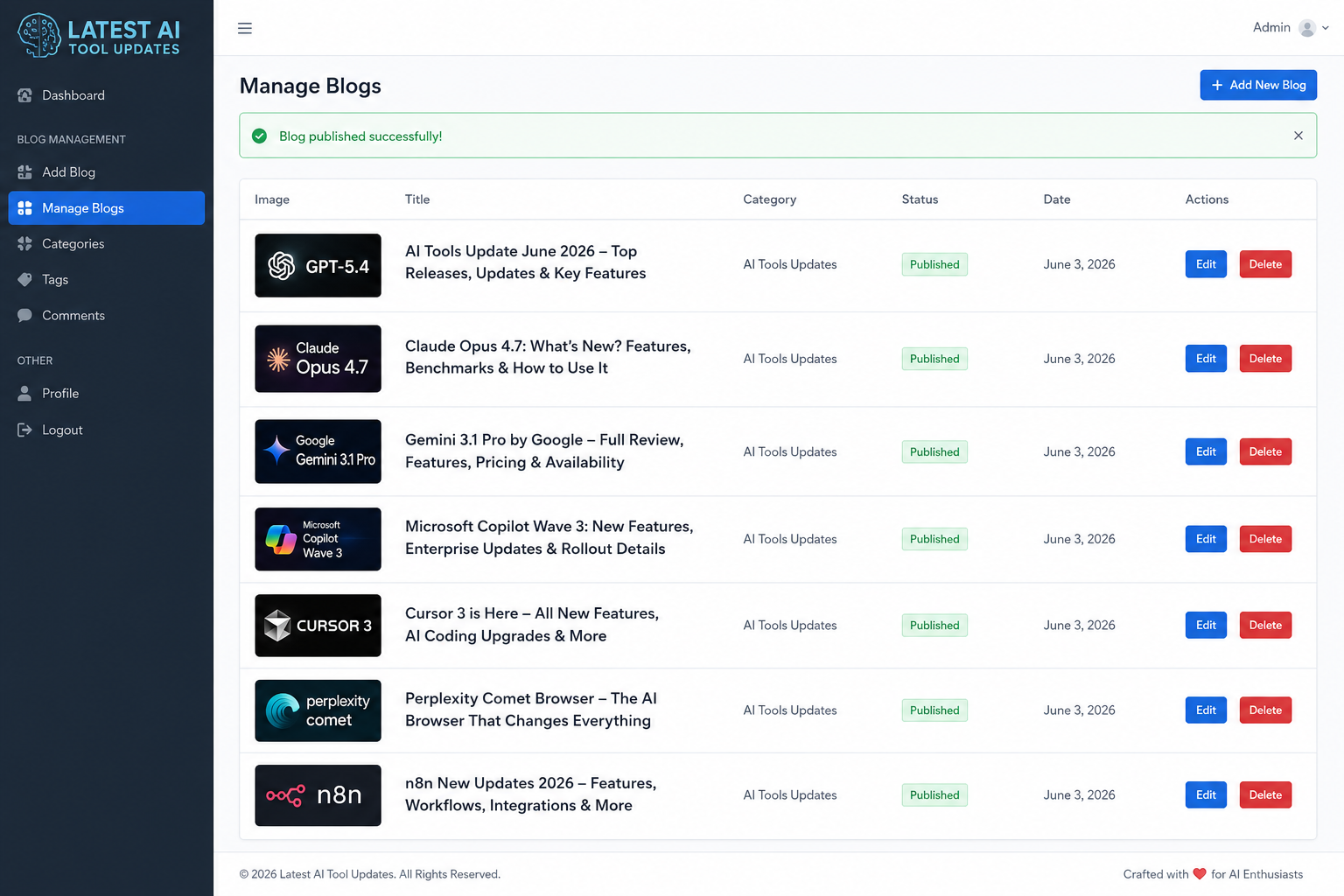Click the title 'Perplexity Comet Browser – The AI Browser'
The height and width of the screenshot is (896, 1344).
coord(531,710)
